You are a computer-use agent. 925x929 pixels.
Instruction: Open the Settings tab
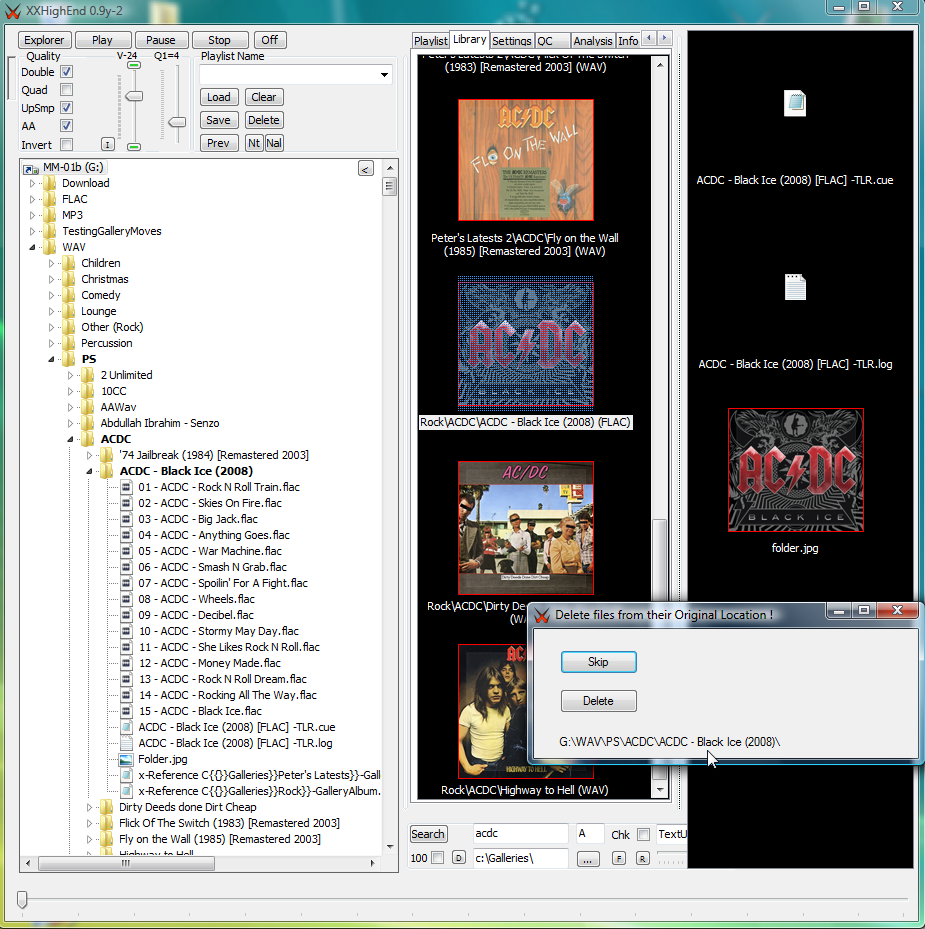pos(511,40)
